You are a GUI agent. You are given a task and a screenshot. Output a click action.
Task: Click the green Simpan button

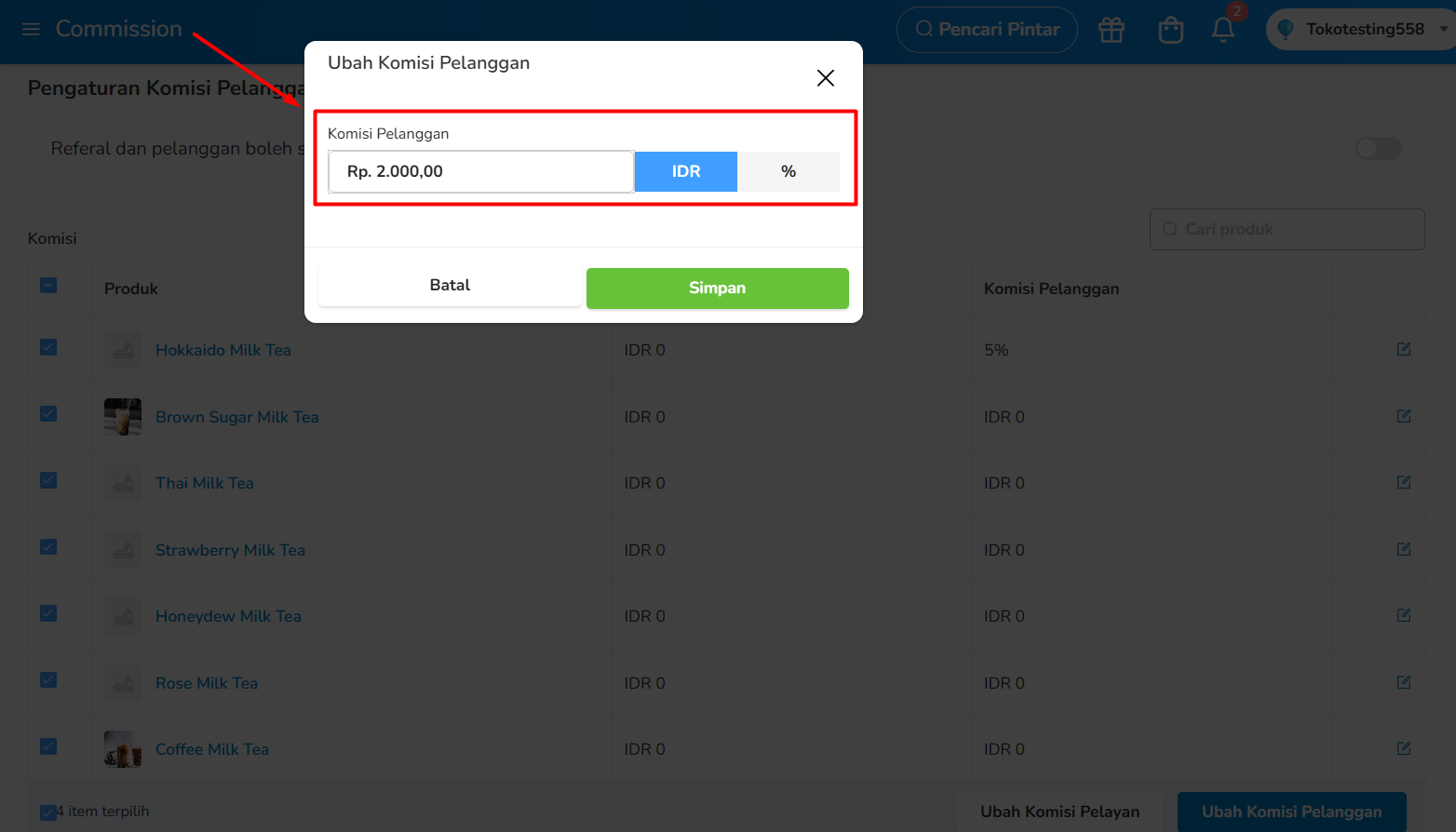[x=718, y=289]
